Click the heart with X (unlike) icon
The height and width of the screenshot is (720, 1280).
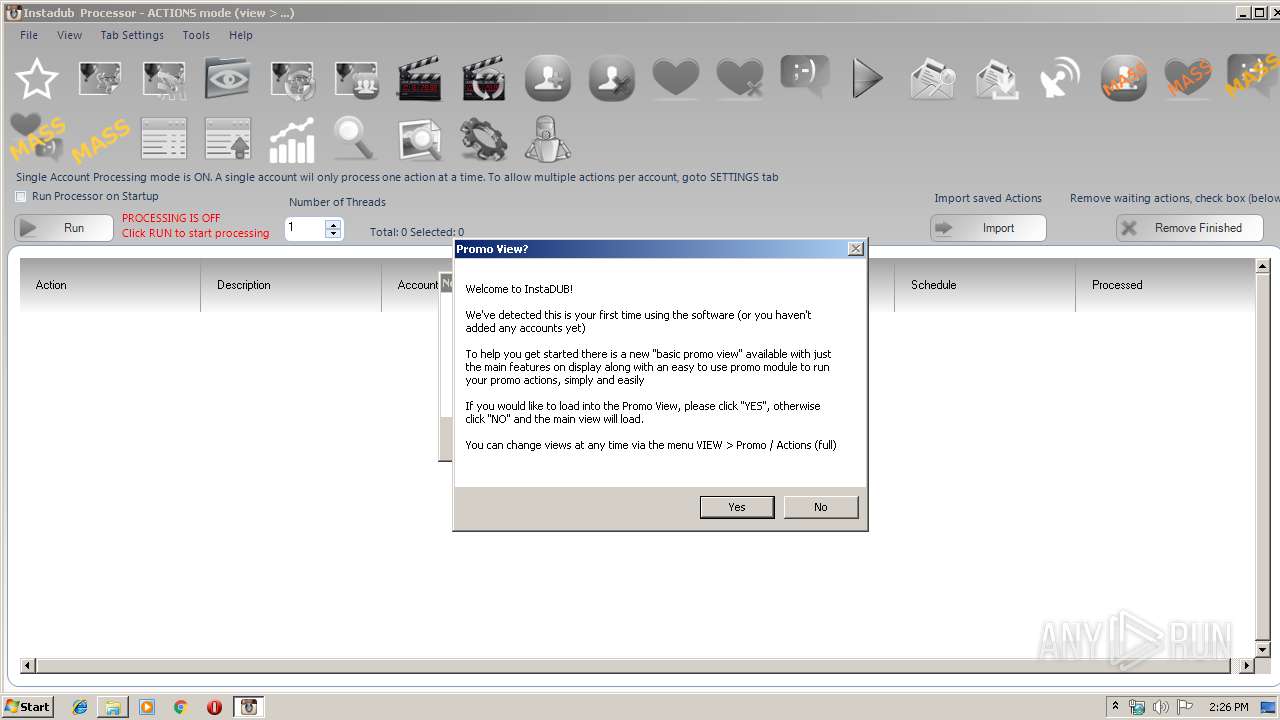point(739,78)
